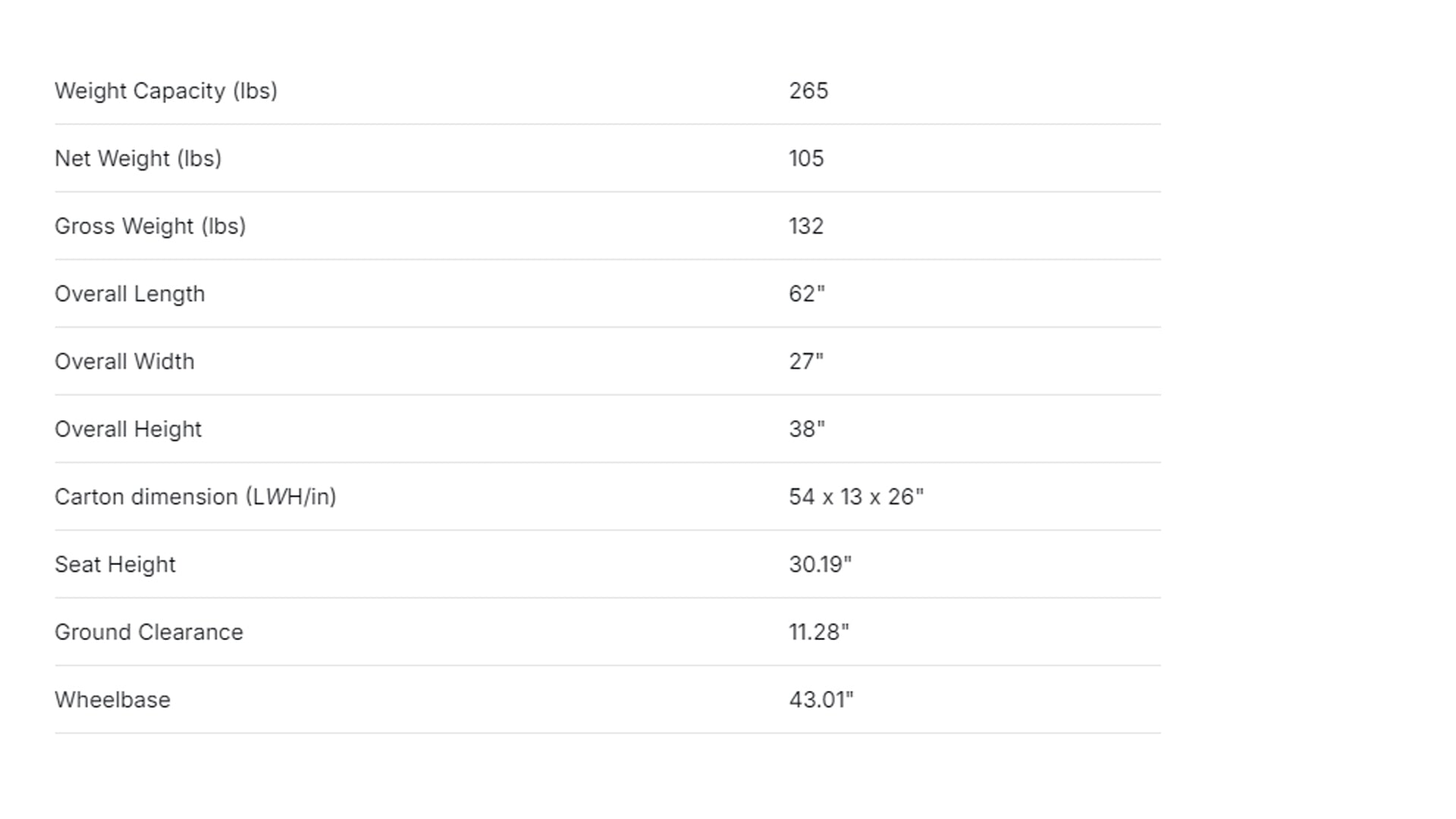Click the Overall Width label
This screenshot has height=819, width=1456.
click(124, 362)
